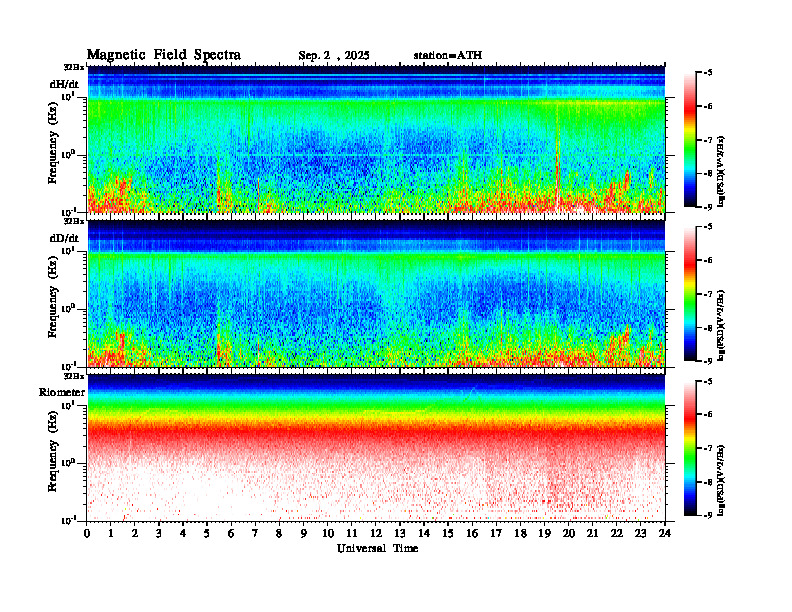
Task: Click hour "15" tick label on time axis
Action: tap(449, 533)
